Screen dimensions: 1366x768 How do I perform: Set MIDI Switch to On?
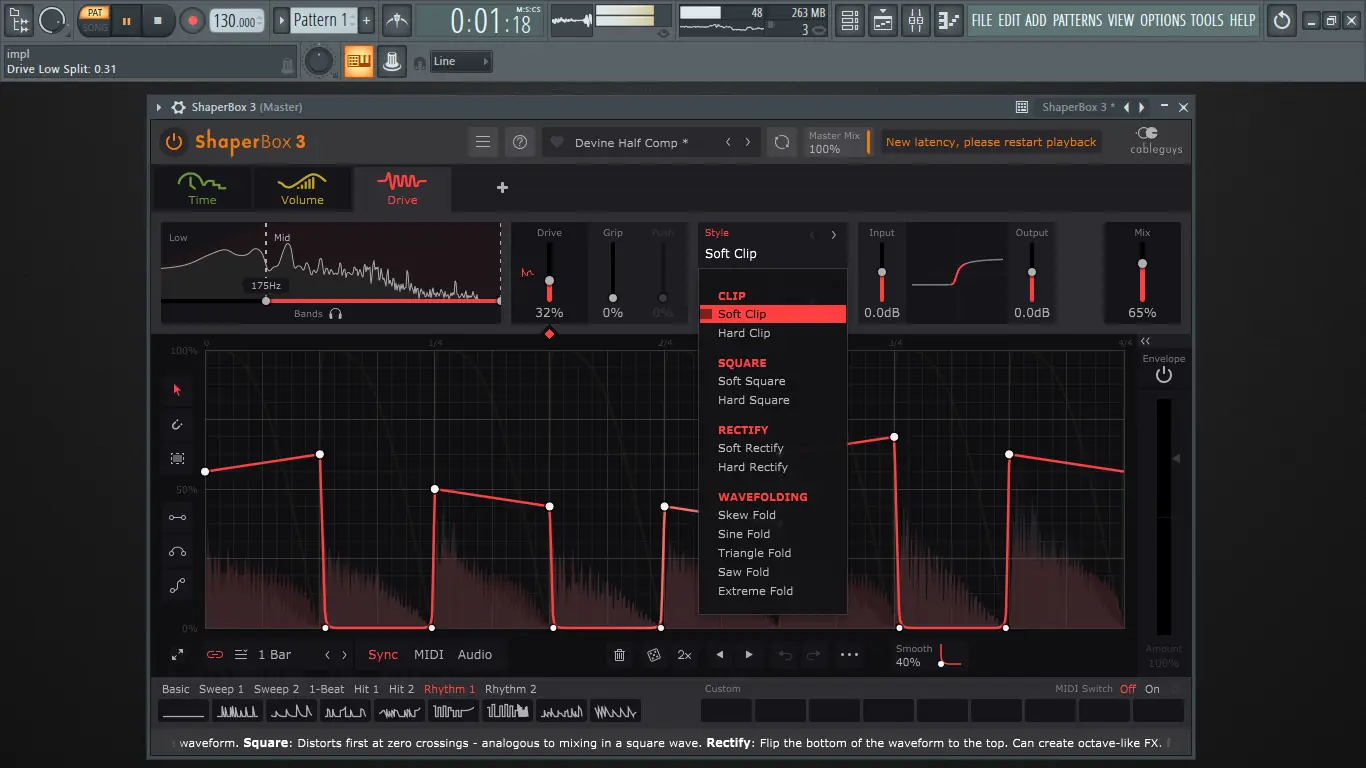click(1152, 689)
